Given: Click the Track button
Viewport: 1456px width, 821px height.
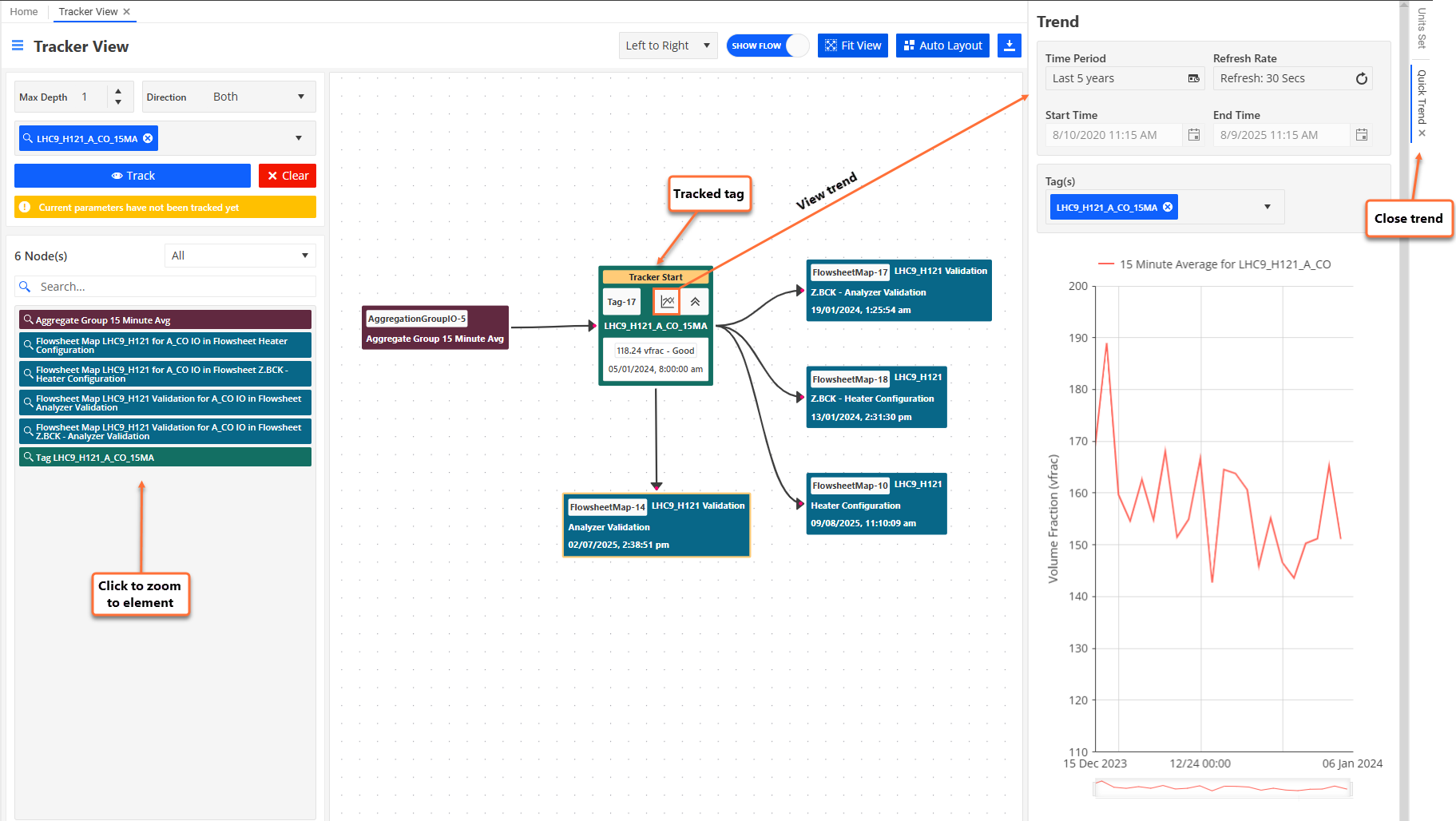Looking at the screenshot, I should coord(133,176).
